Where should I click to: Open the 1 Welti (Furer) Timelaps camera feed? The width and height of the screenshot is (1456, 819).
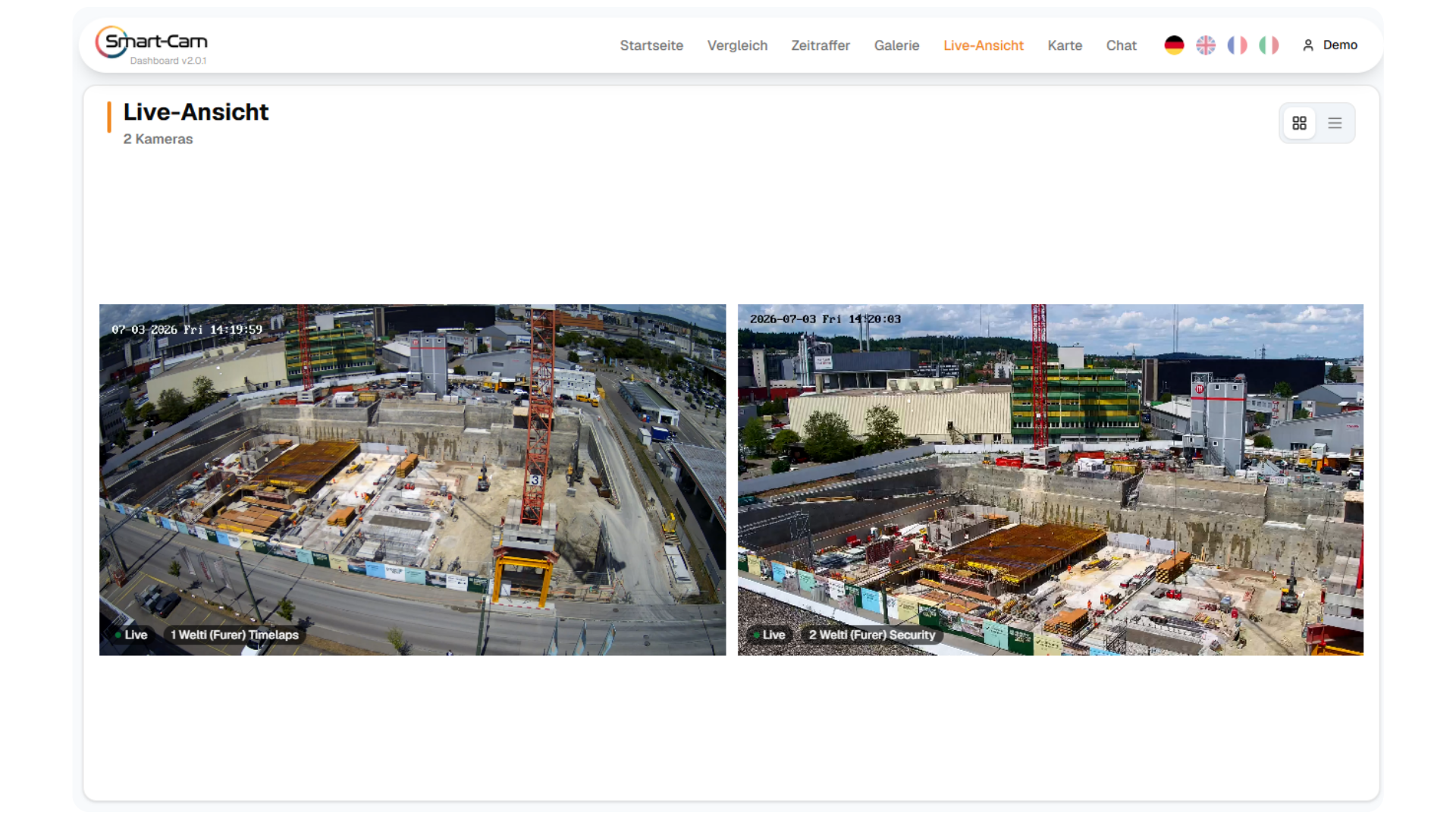(x=413, y=480)
